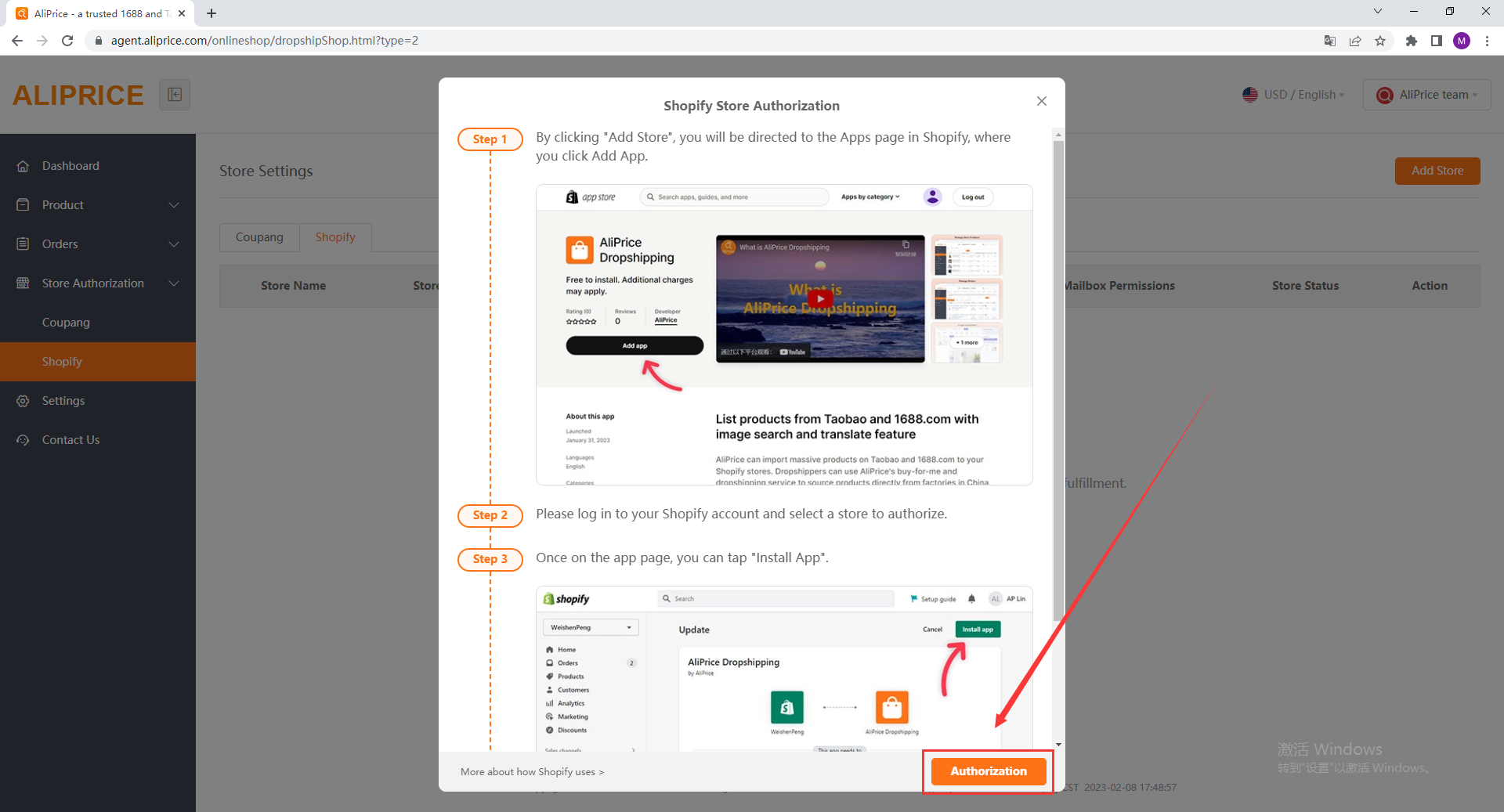Select the AliPrice browser tab
Screen dimensions: 1504x812
tap(102, 13)
